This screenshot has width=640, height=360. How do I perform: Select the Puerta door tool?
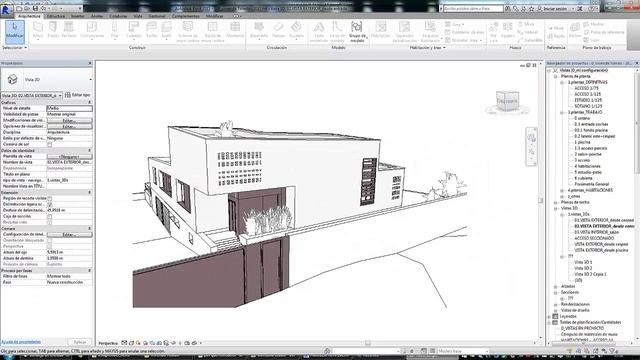(x=53, y=30)
